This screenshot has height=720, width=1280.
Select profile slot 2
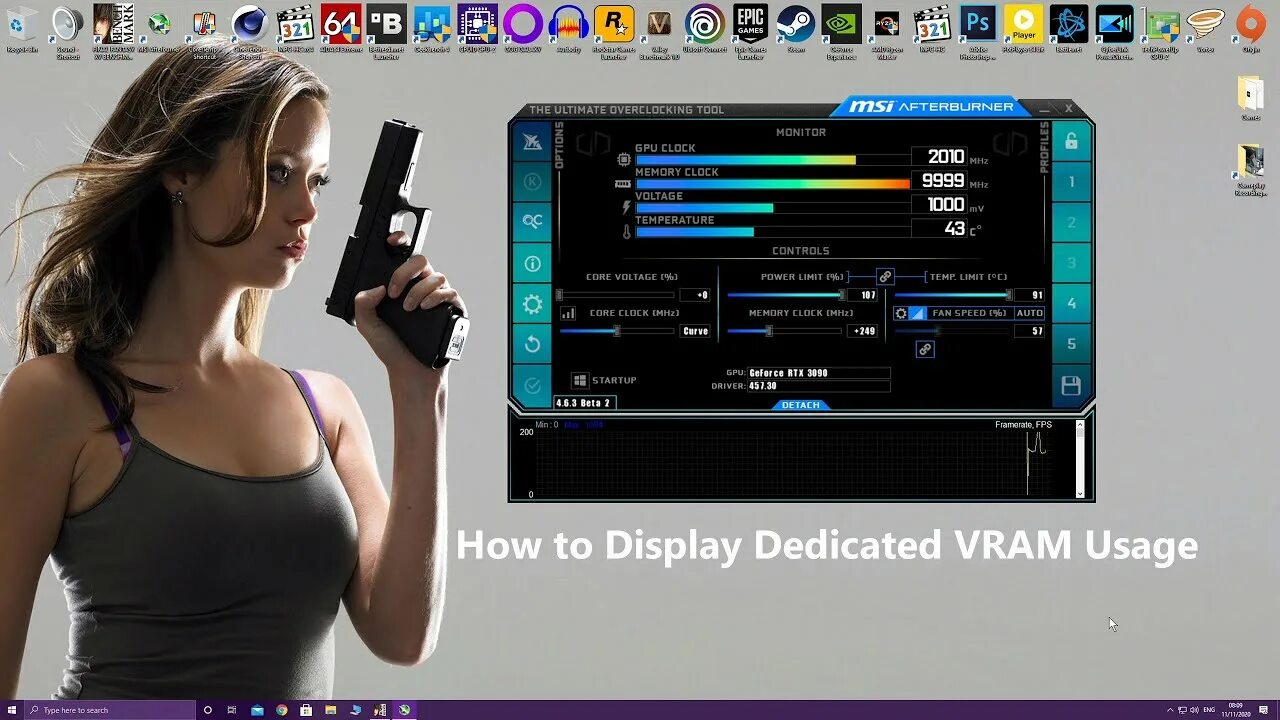tap(1071, 222)
